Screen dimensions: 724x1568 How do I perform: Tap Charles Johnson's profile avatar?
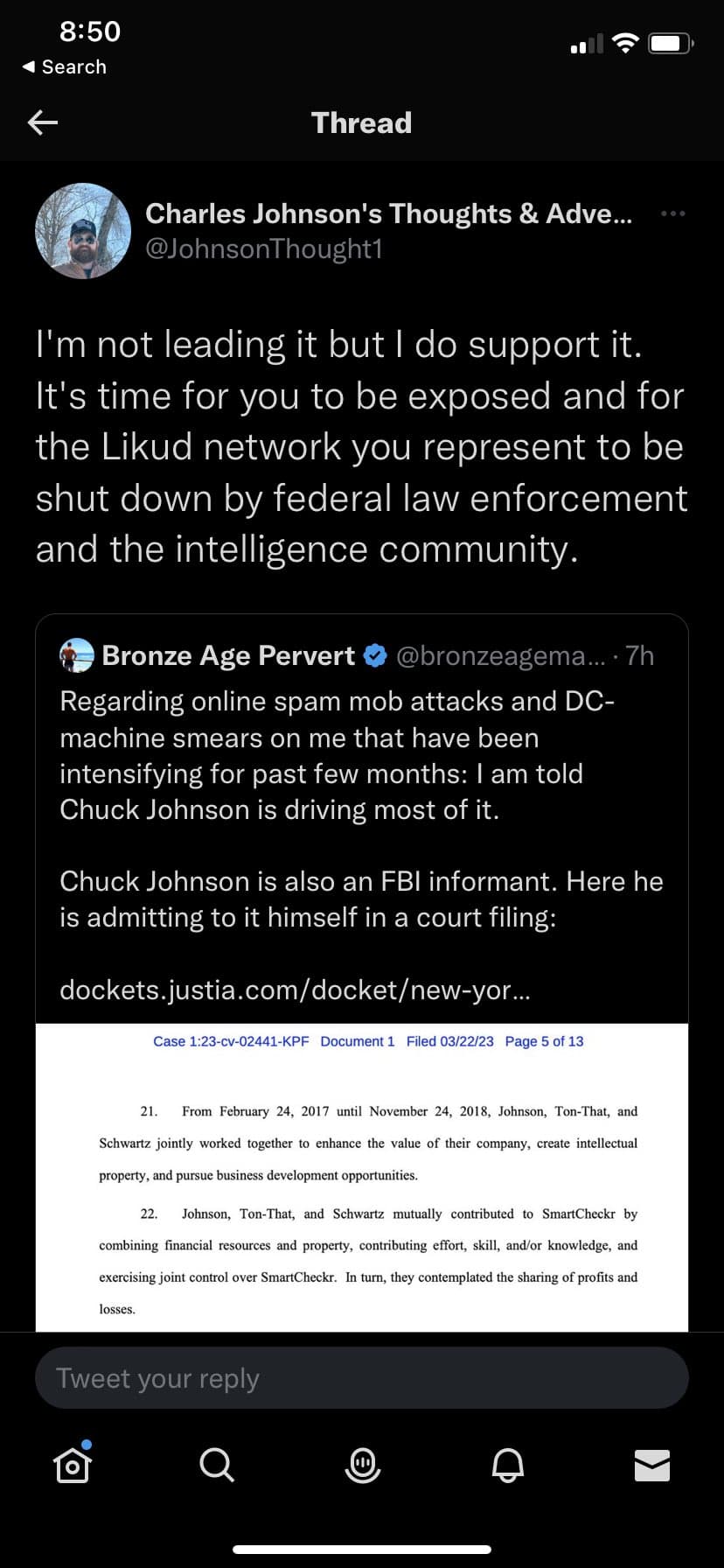[x=83, y=231]
